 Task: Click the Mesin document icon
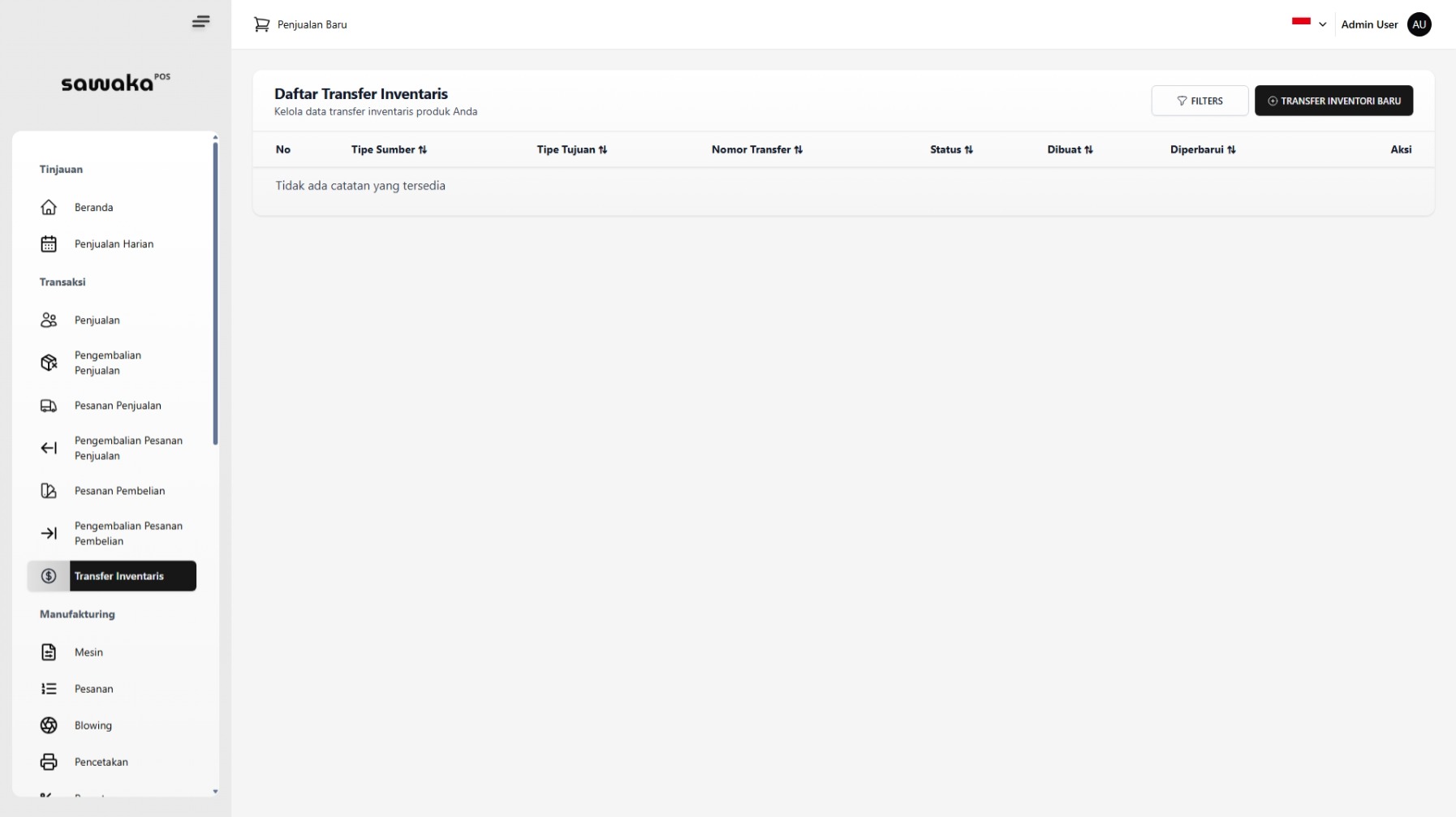pos(49,652)
